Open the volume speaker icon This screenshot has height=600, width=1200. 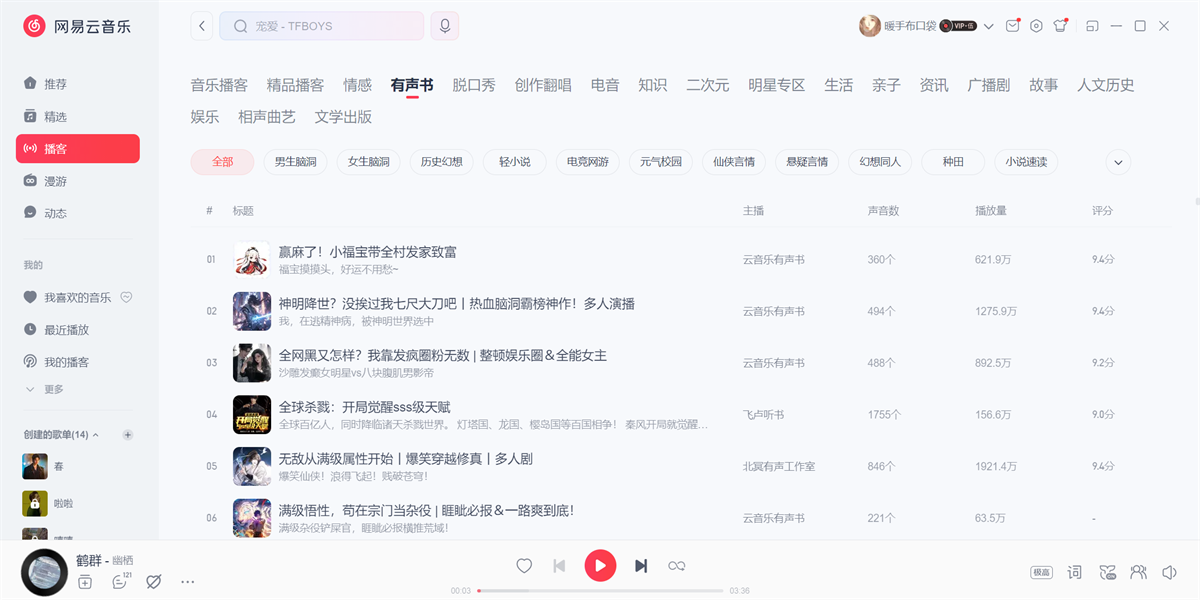1168,572
